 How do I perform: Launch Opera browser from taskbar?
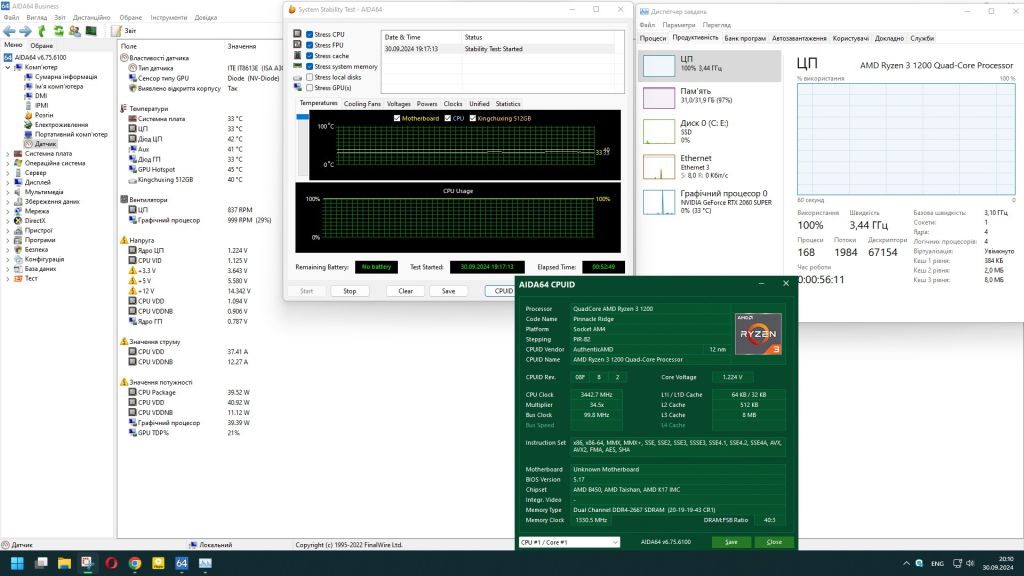111,563
